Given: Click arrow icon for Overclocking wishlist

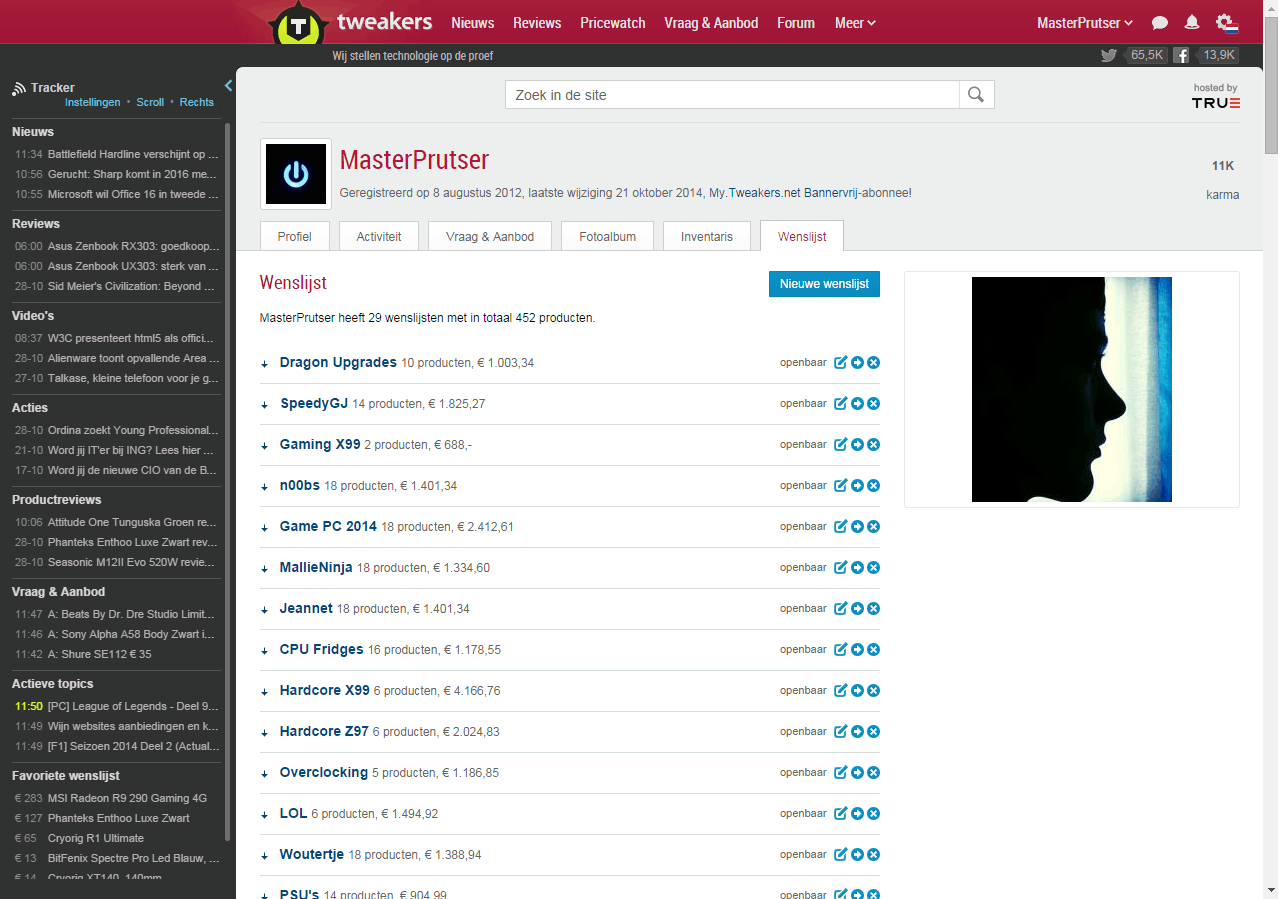Looking at the screenshot, I should tap(857, 772).
